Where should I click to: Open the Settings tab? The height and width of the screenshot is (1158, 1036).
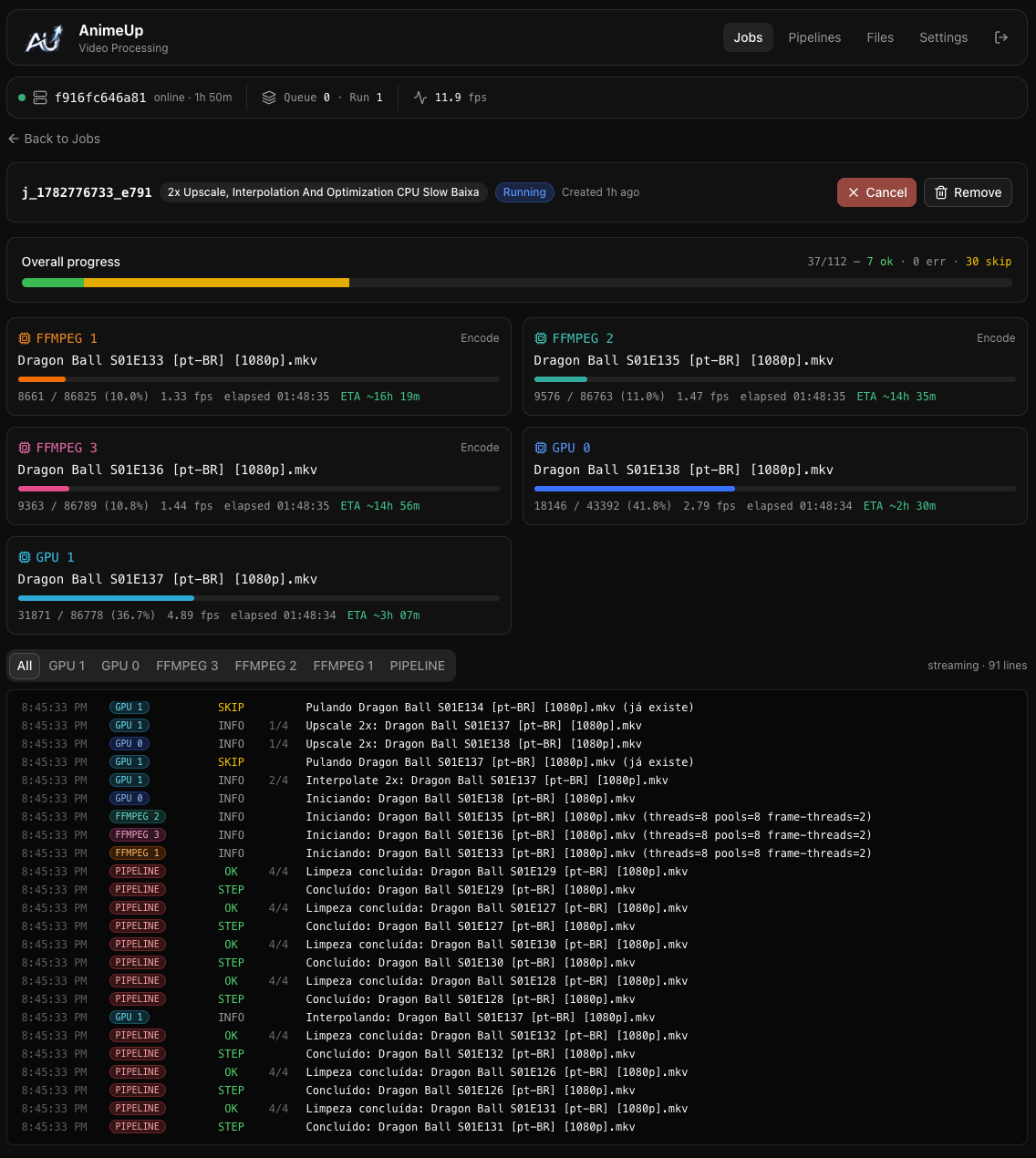click(943, 37)
